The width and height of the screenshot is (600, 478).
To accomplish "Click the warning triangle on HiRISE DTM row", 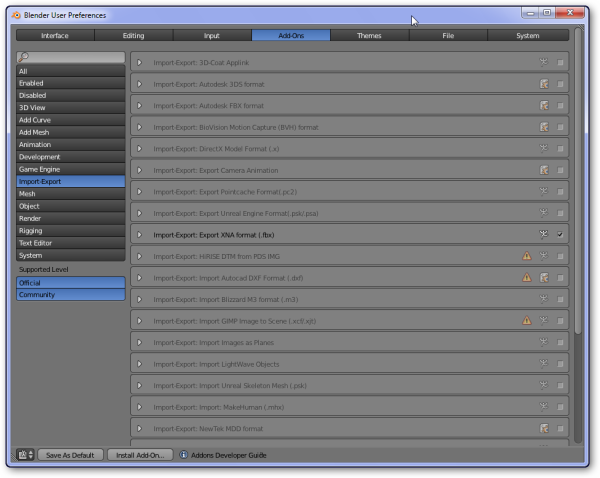I will point(527,256).
